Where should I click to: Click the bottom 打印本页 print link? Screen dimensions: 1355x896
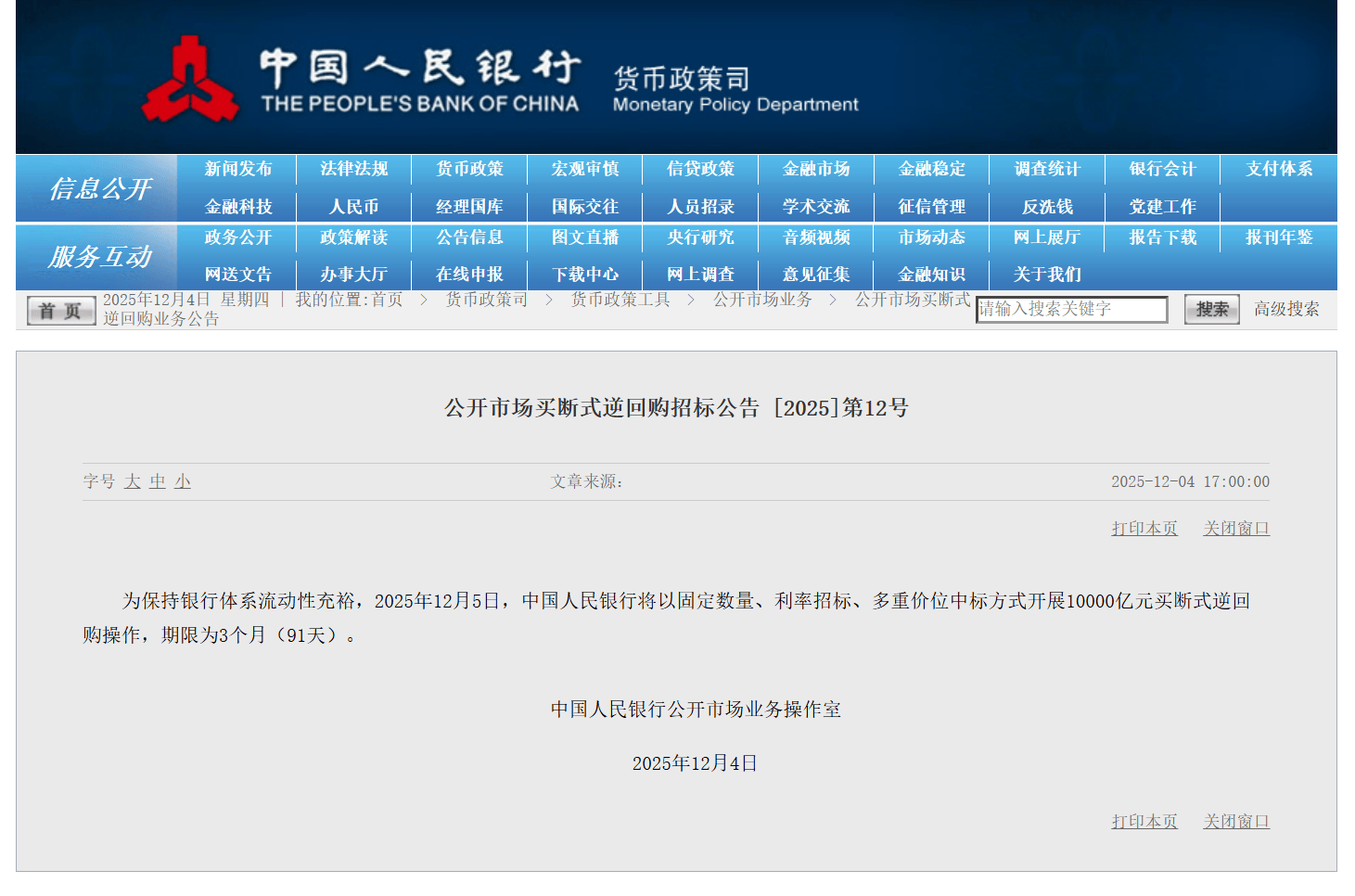pyautogui.click(x=1144, y=822)
